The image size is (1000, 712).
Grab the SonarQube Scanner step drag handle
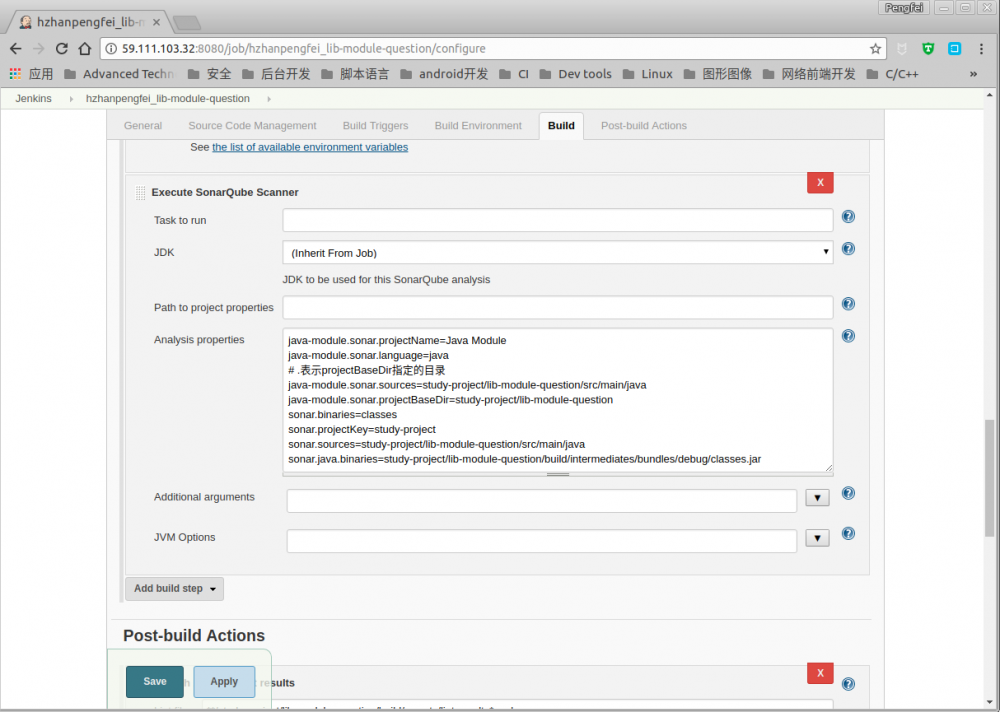point(140,193)
